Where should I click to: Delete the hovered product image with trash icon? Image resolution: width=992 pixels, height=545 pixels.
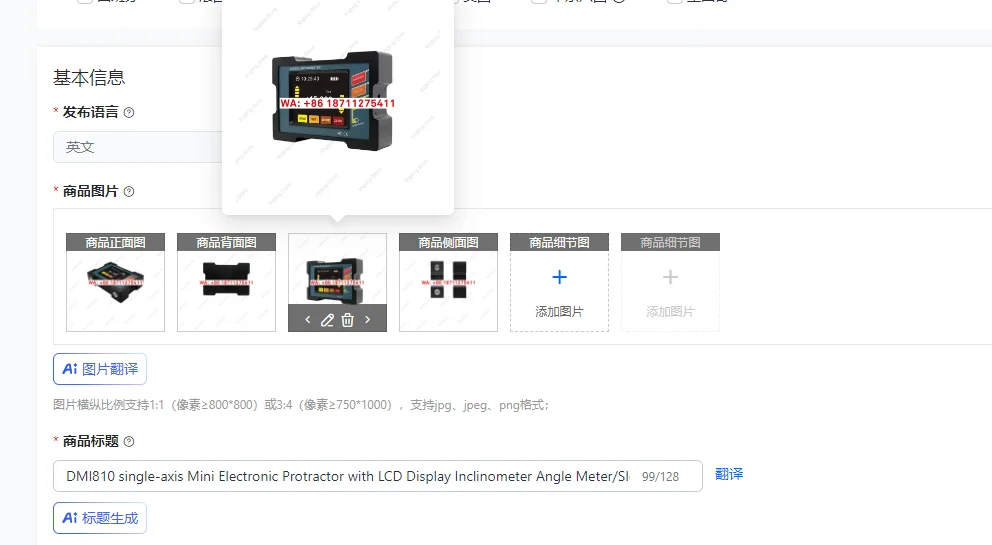pos(347,320)
